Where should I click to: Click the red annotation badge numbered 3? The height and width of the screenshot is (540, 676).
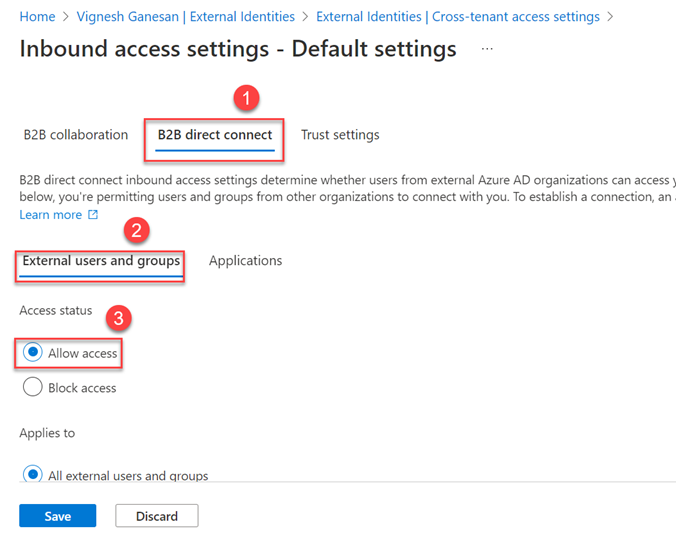click(118, 319)
